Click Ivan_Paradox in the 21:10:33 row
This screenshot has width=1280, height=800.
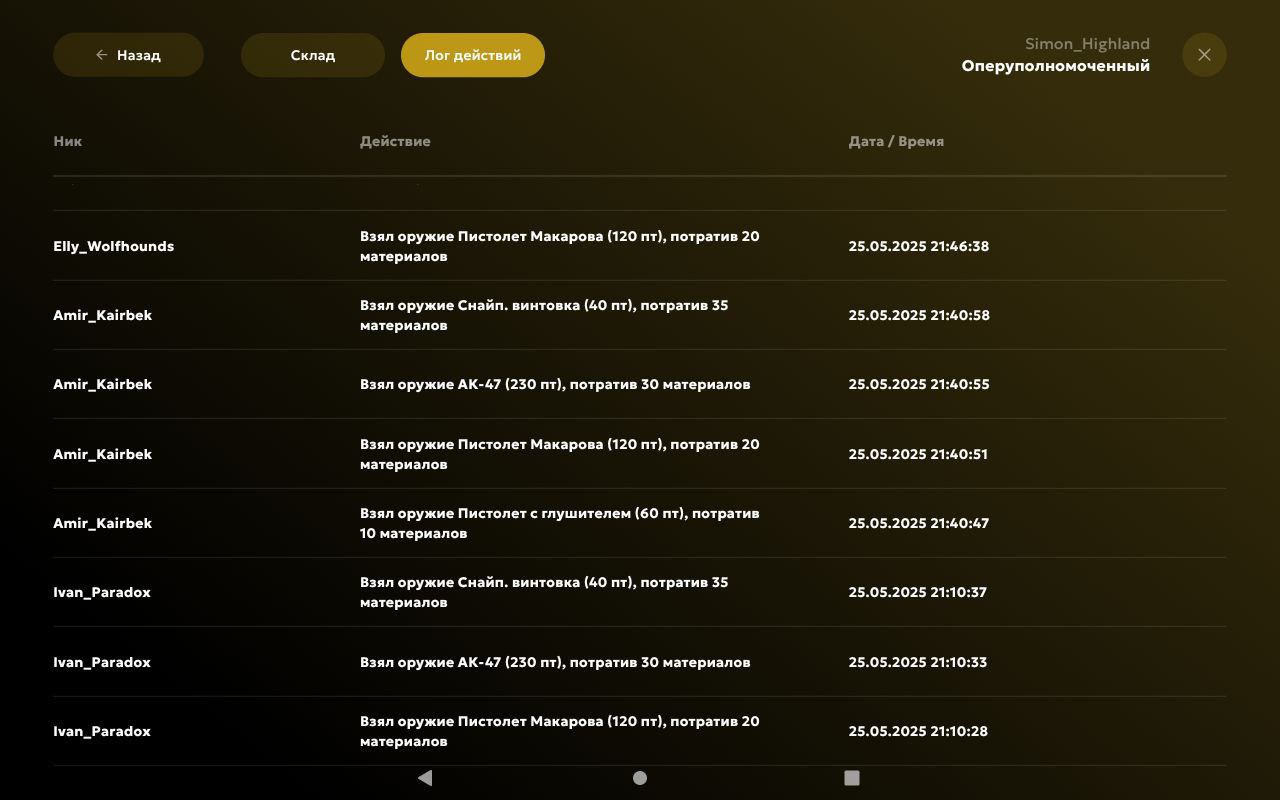point(102,662)
